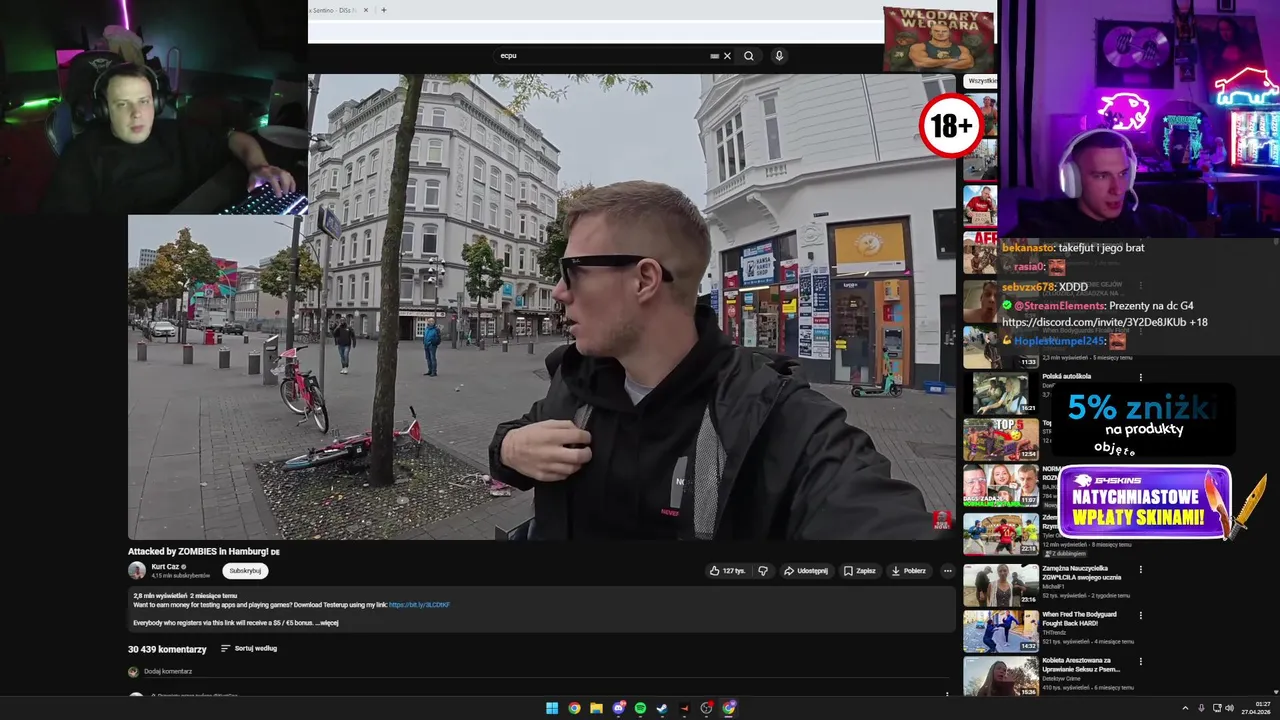Expand the description with ...więcej
Image resolution: width=1280 pixels, height=720 pixels.
pyautogui.click(x=327, y=623)
